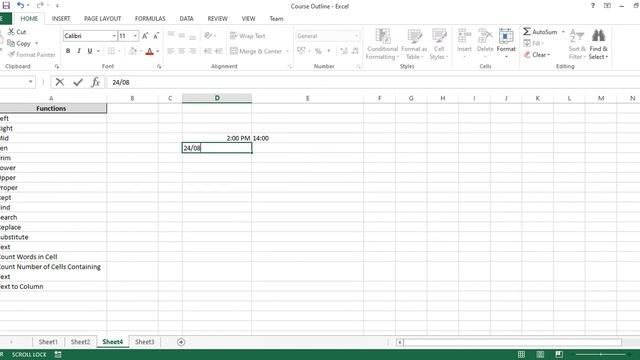The height and width of the screenshot is (360, 640).
Task: Click the horizontal scrollbar left arrow
Action: click(400, 342)
